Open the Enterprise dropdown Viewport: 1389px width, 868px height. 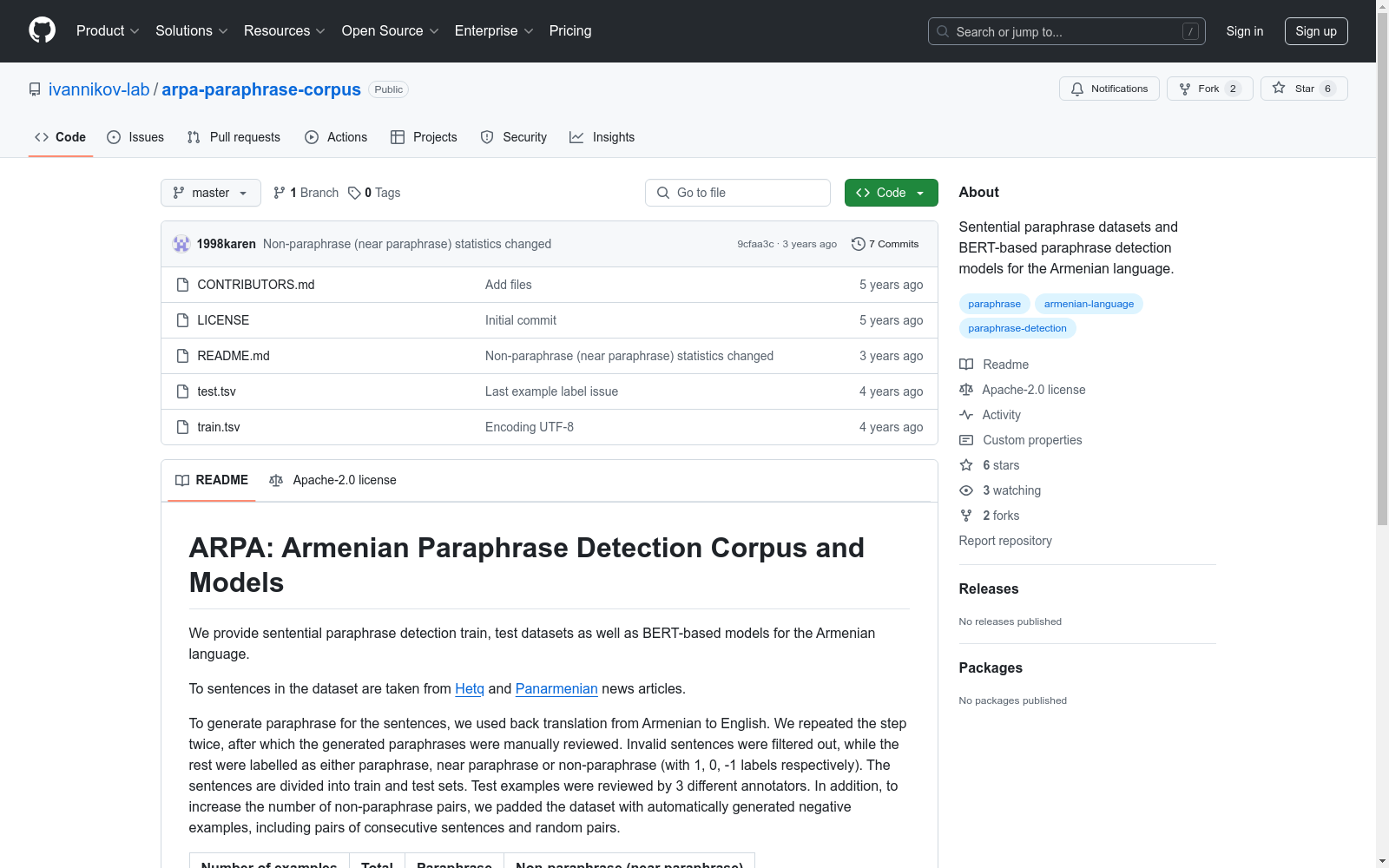(x=494, y=30)
